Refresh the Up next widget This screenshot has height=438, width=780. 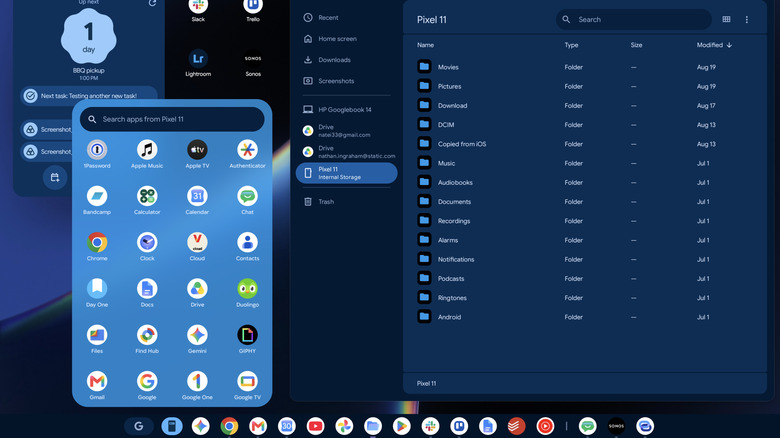pos(152,3)
